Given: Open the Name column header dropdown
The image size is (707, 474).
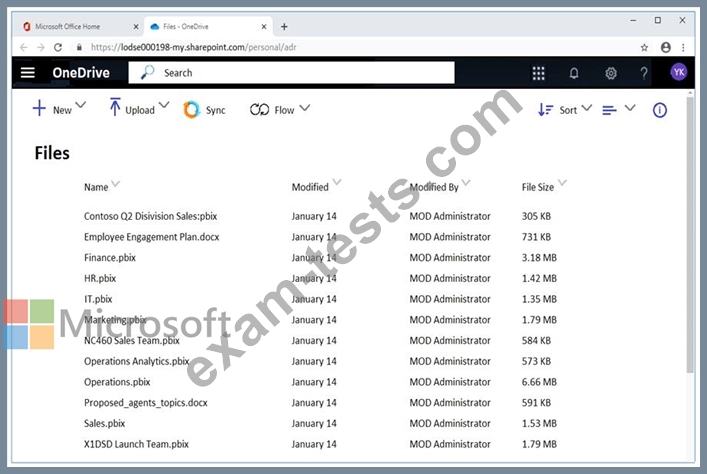Looking at the screenshot, I should pyautogui.click(x=115, y=184).
